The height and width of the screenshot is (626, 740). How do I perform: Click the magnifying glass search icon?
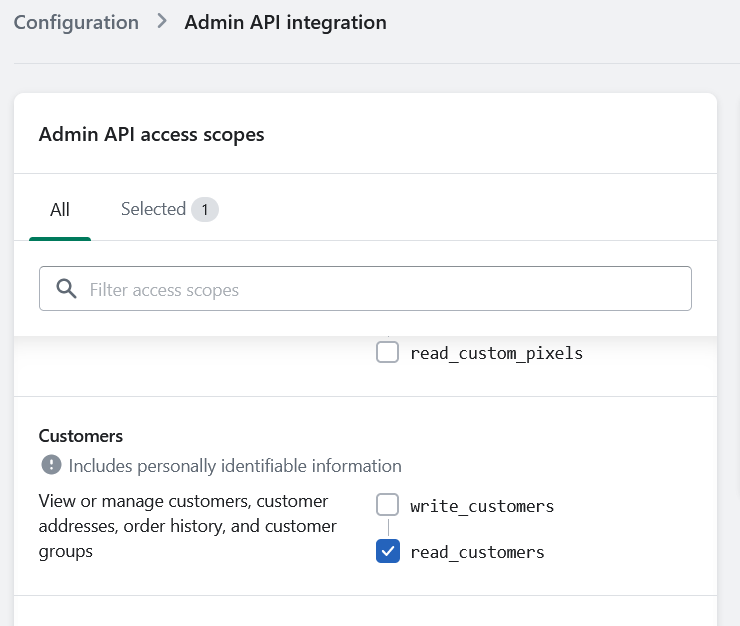66,288
